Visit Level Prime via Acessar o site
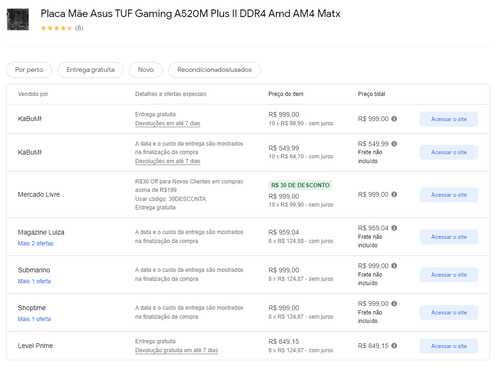 [x=449, y=346]
